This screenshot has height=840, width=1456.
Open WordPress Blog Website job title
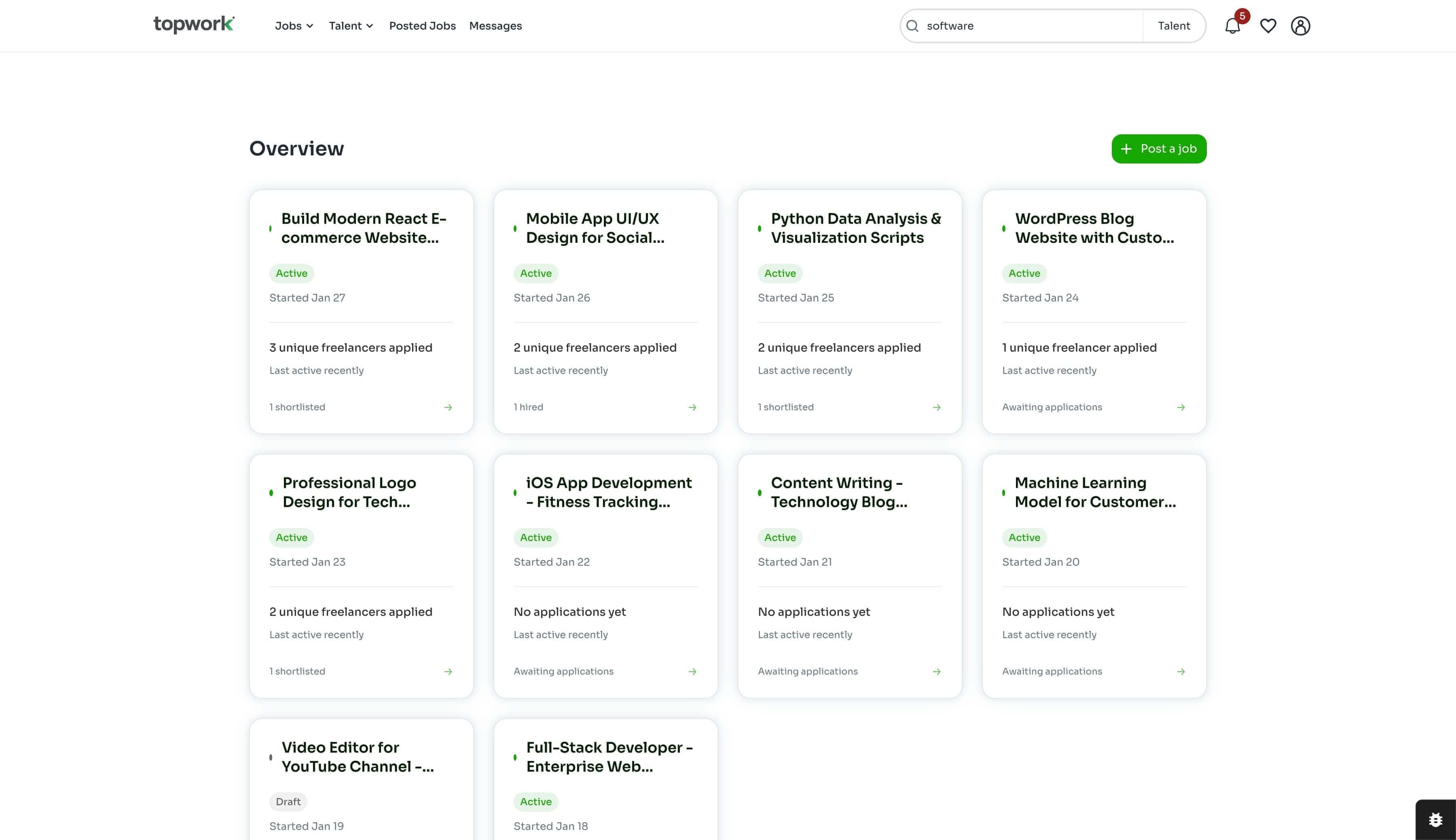tap(1094, 228)
